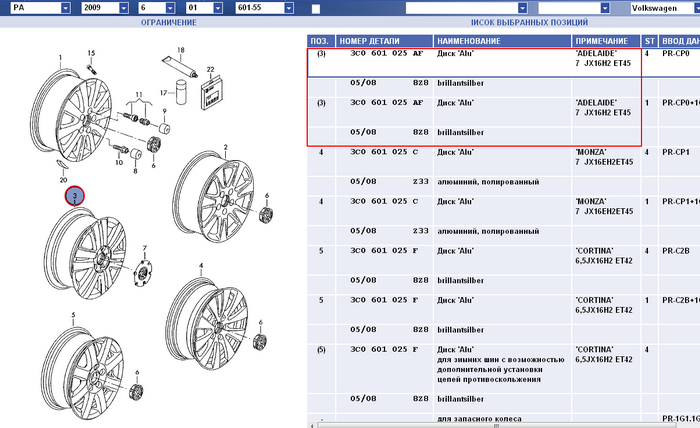Select callout 9 cap in diagram
This screenshot has width=700, height=428.
point(165,111)
